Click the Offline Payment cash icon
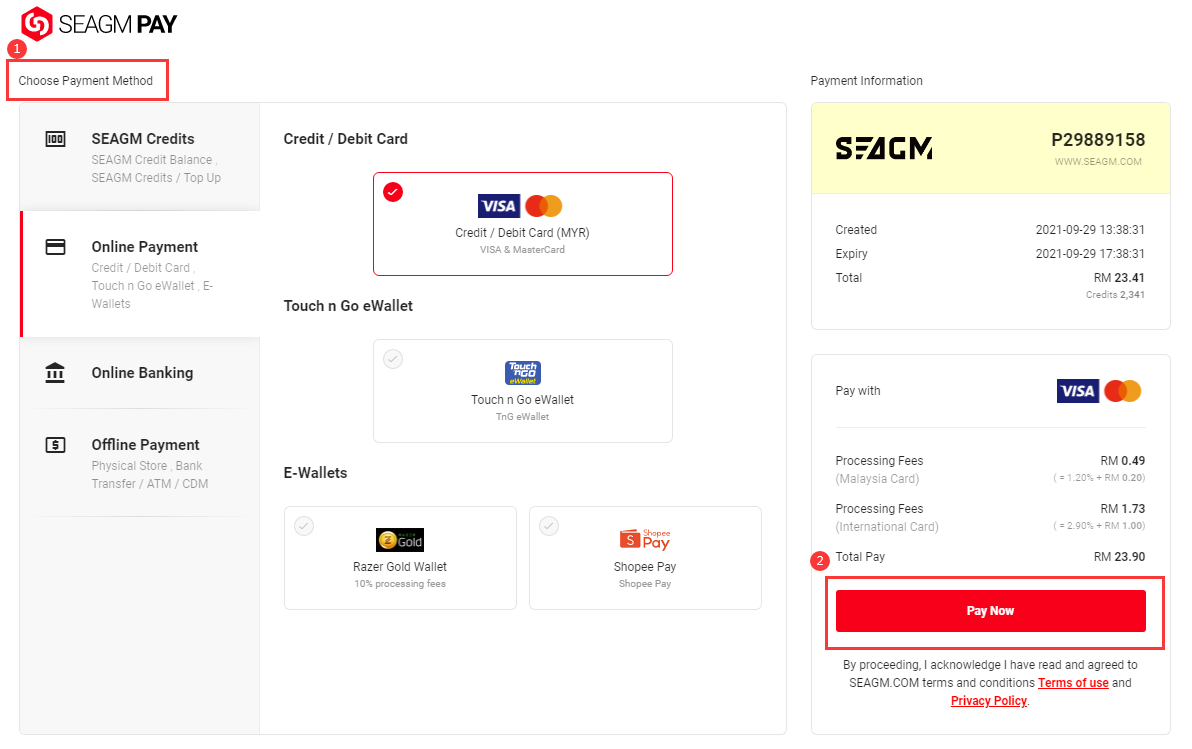 (55, 445)
